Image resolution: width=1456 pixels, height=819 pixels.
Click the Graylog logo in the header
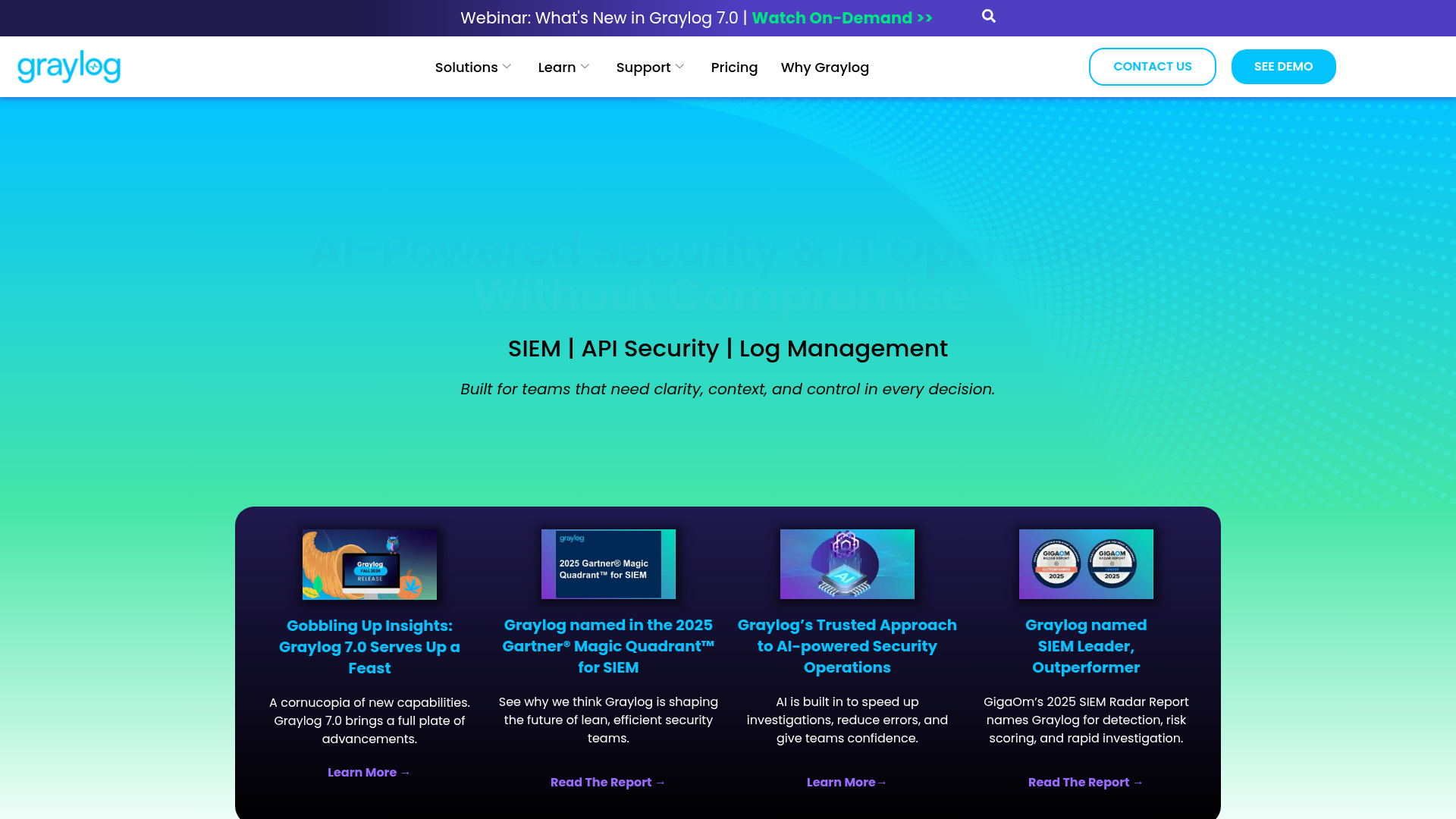coord(68,67)
